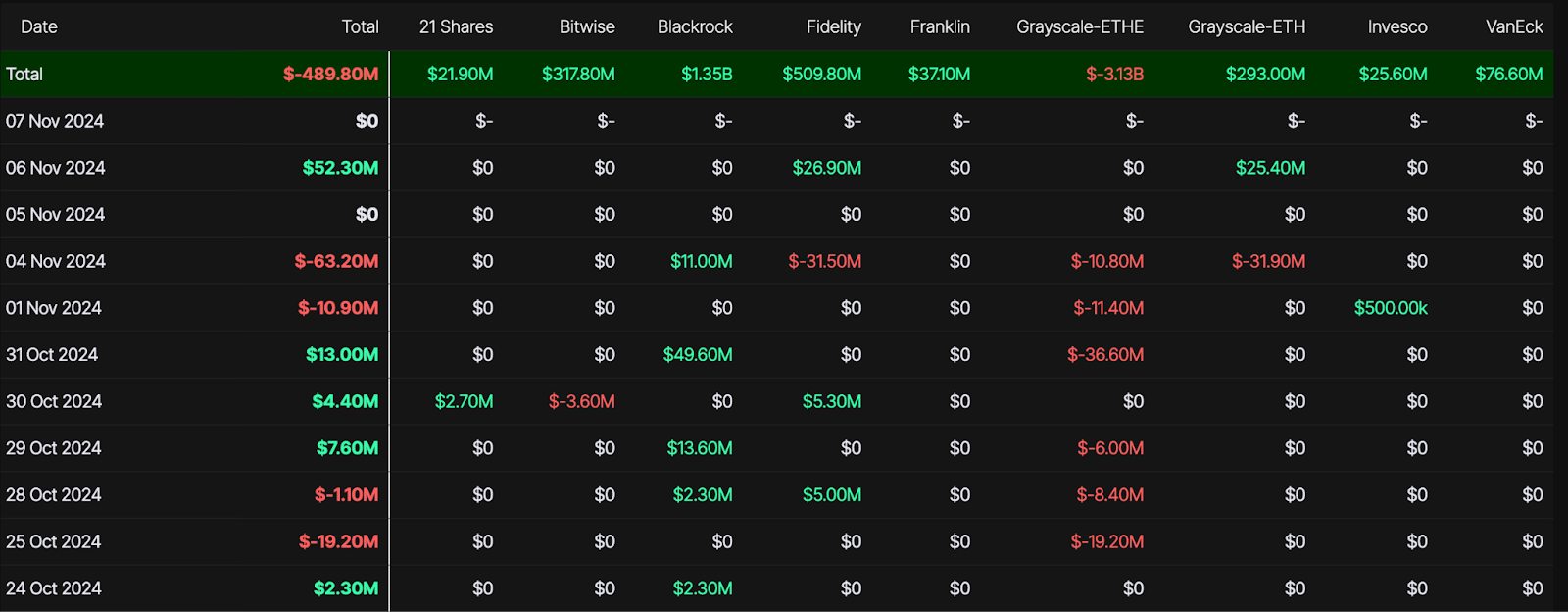Click Grayscale-ETHE $-8.40M on 28 Oct
The height and width of the screenshot is (612, 1568).
tap(1110, 494)
